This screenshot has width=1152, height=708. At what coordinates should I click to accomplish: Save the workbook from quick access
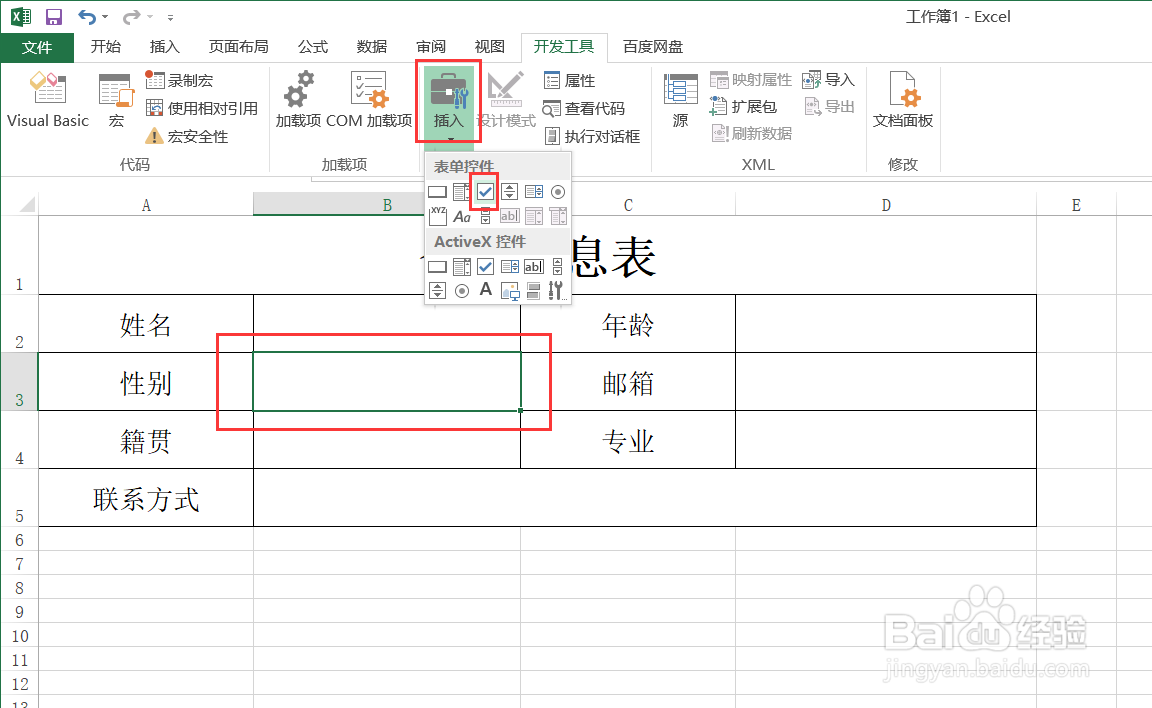(54, 17)
